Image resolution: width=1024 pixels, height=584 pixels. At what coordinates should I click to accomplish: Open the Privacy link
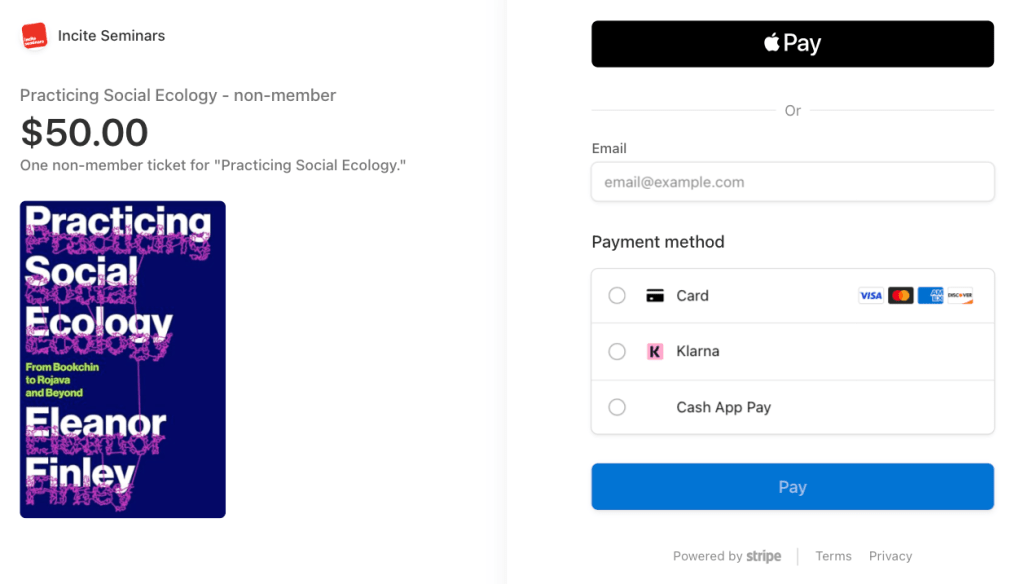tap(890, 556)
